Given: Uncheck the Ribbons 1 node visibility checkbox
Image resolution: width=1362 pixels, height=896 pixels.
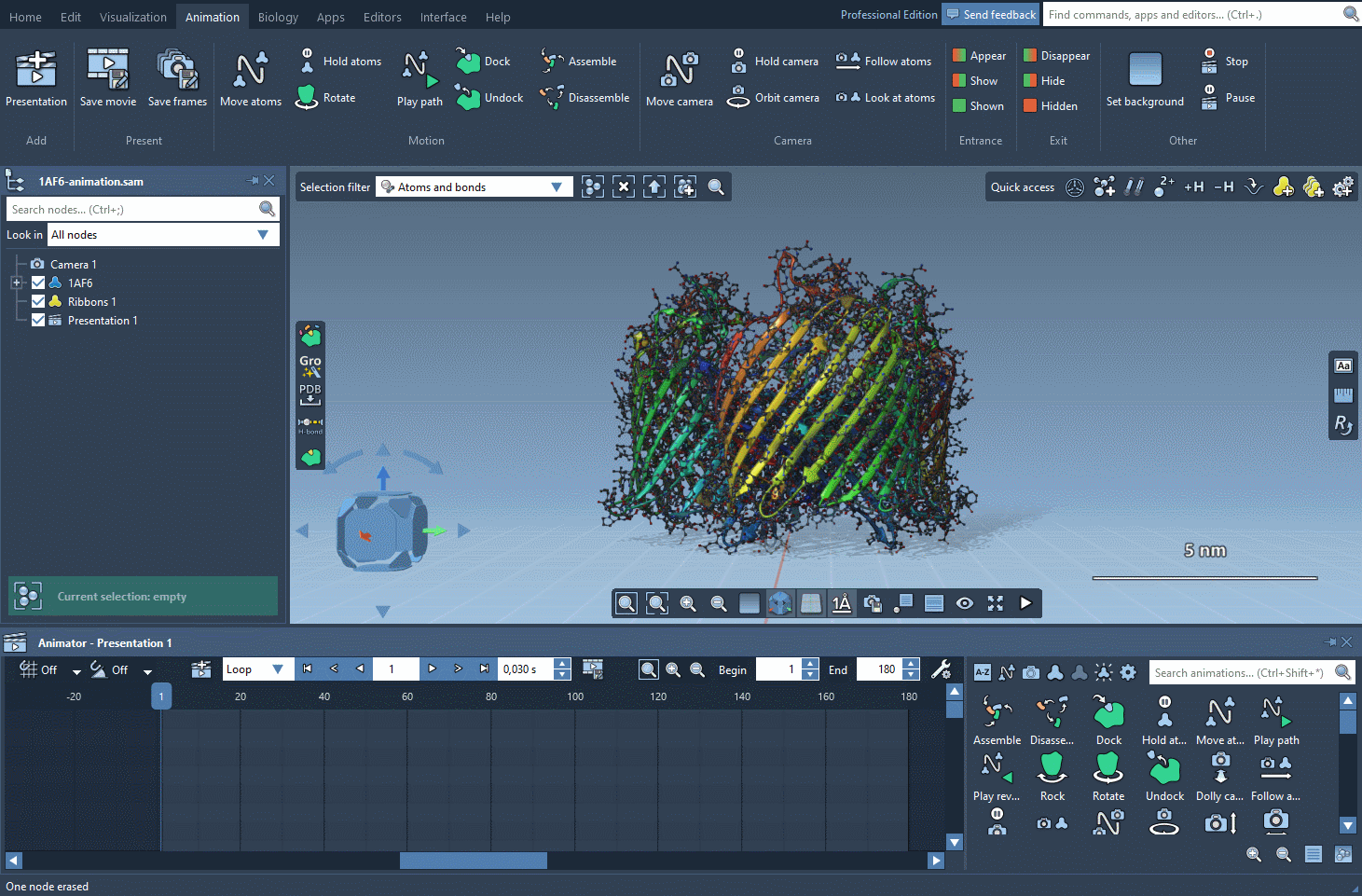Looking at the screenshot, I should (38, 301).
